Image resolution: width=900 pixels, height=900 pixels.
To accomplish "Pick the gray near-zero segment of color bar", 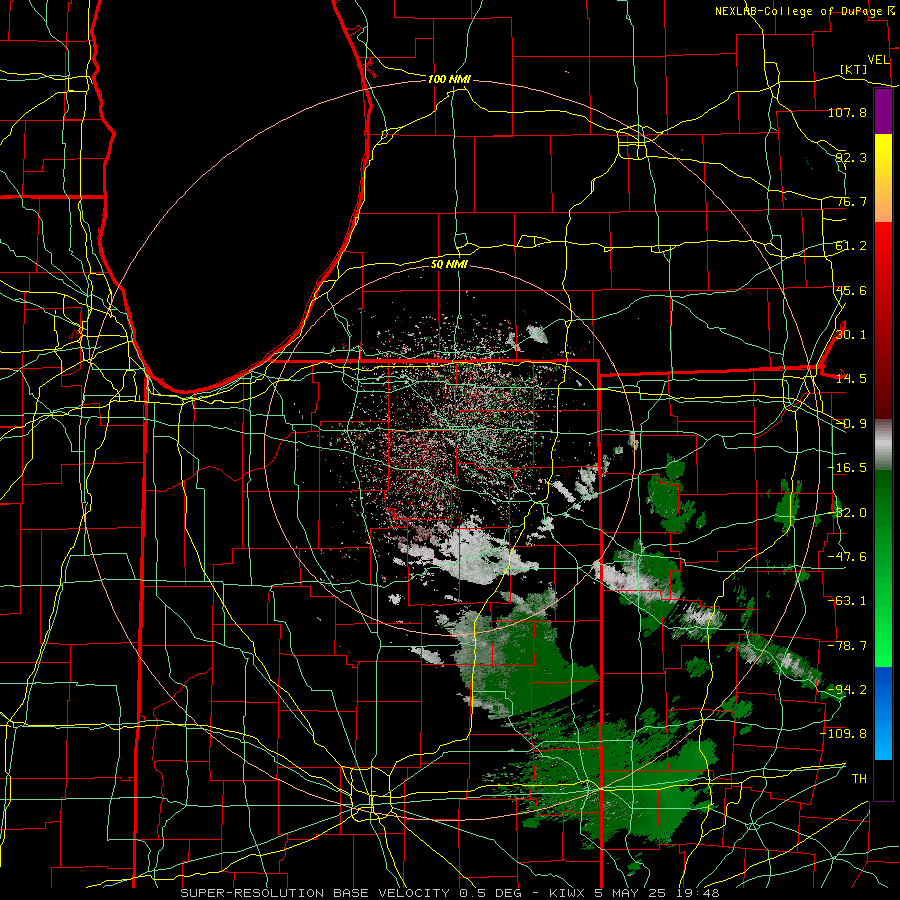I will (883, 442).
